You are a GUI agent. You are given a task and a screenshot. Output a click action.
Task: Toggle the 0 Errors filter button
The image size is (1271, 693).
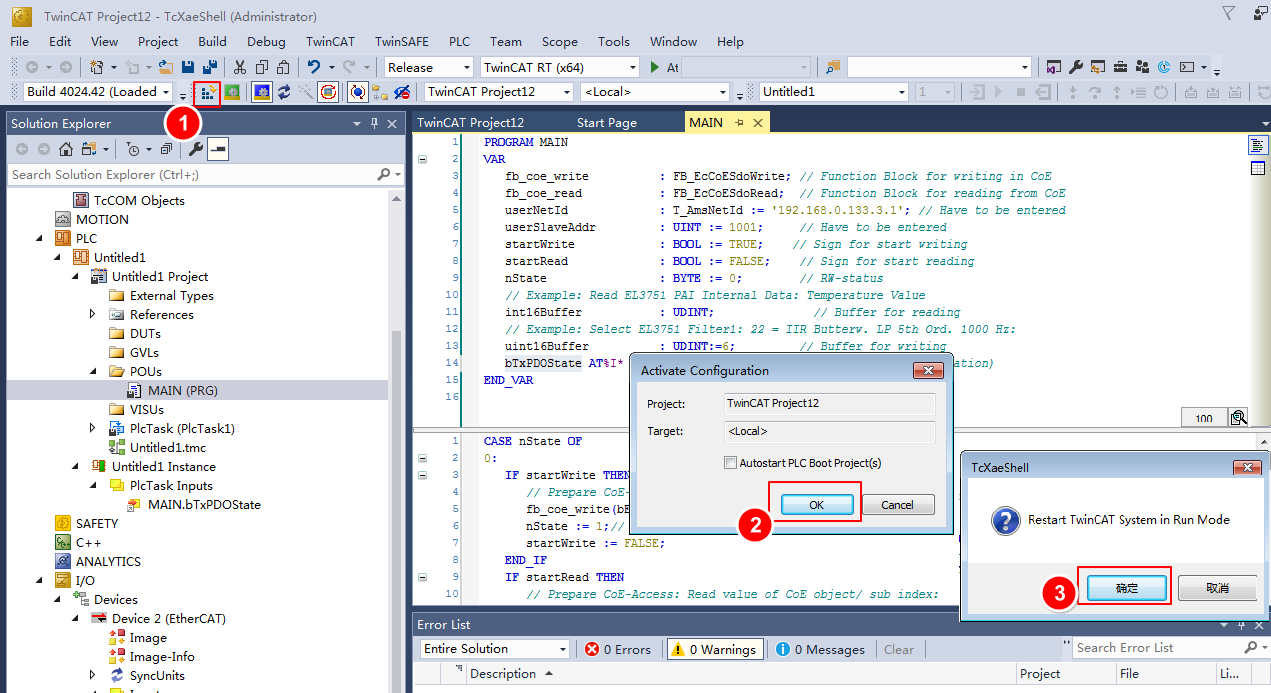click(617, 649)
